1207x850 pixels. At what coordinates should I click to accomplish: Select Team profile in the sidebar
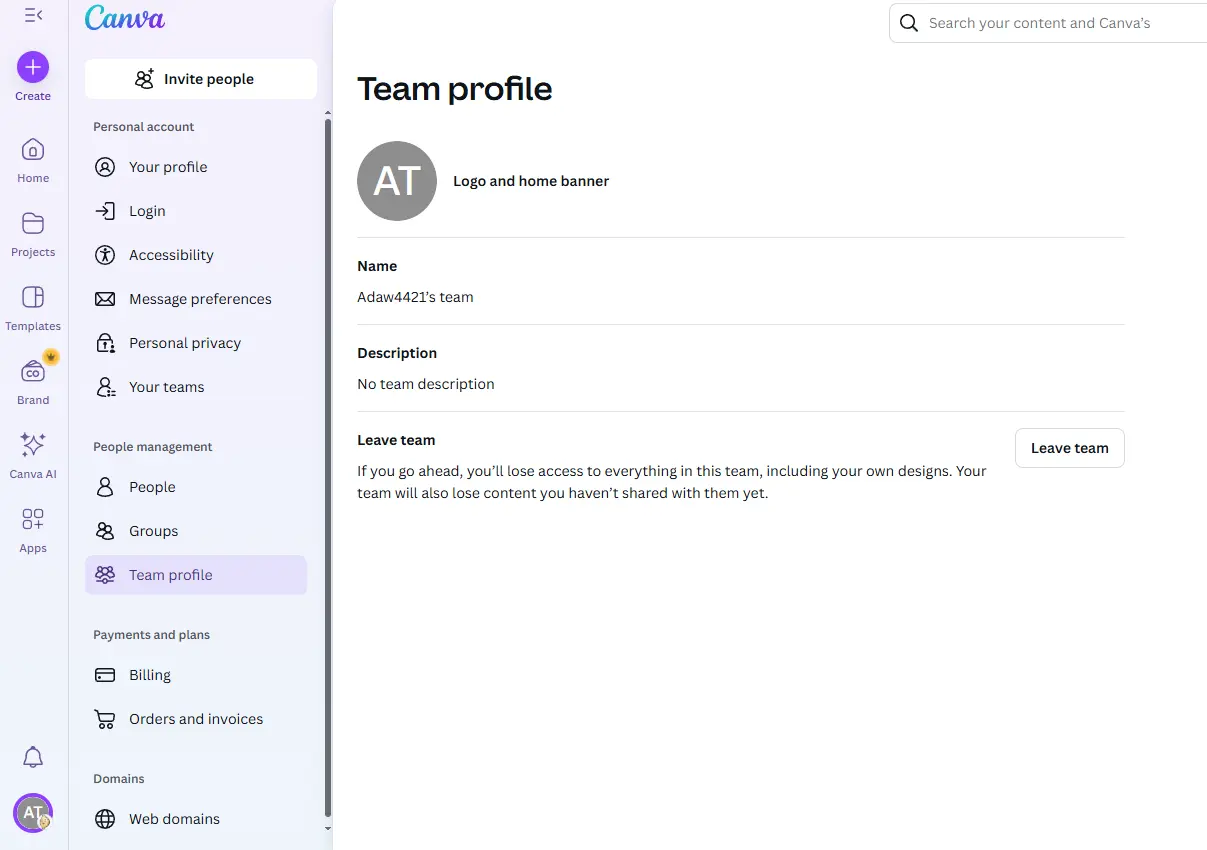(x=196, y=575)
